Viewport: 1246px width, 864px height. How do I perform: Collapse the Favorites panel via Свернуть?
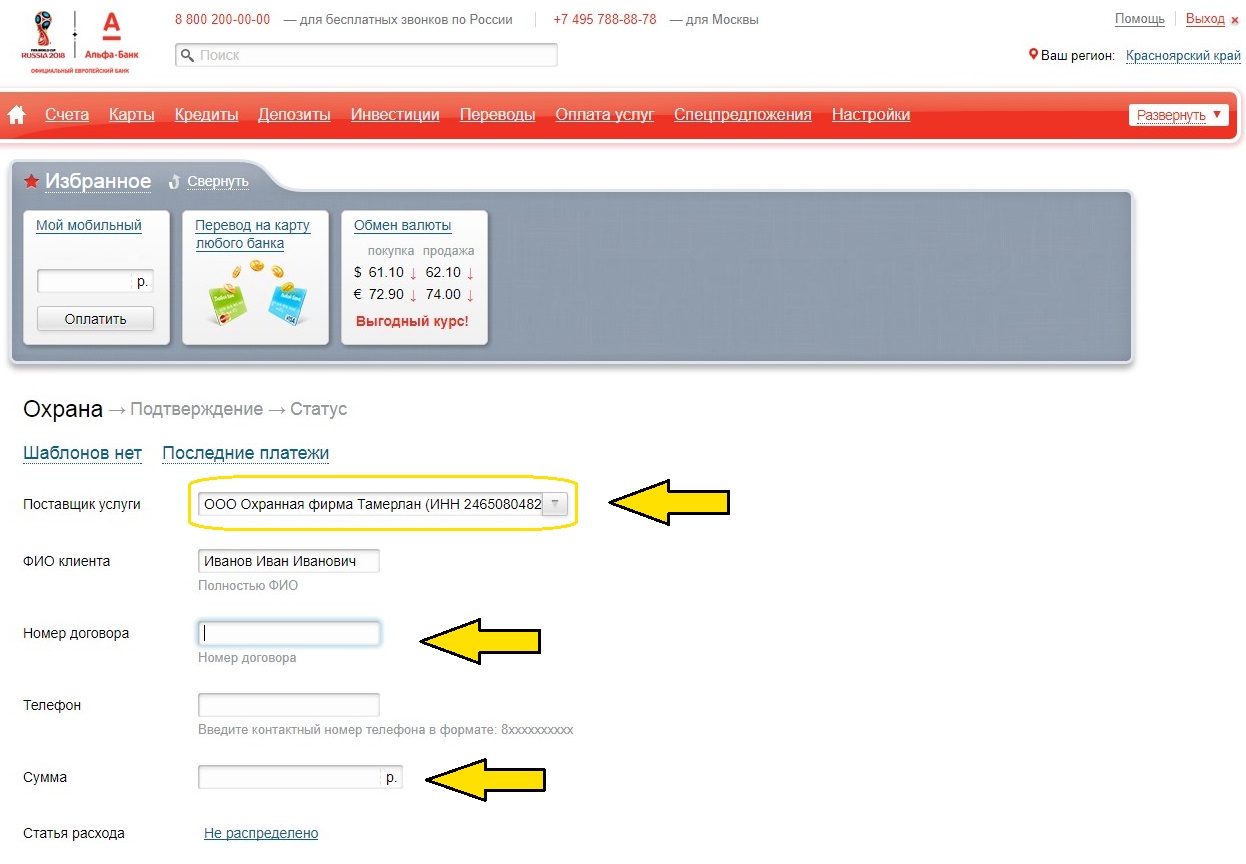(217, 181)
